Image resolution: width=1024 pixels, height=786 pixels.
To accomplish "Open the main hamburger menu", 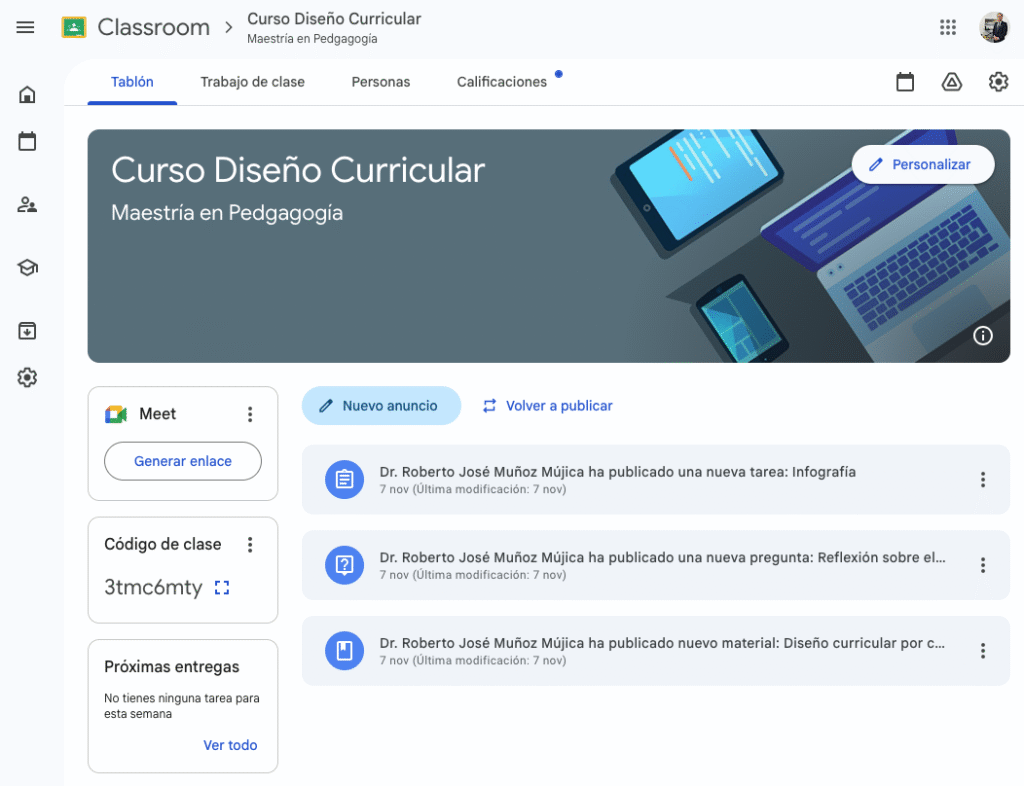I will 26,27.
